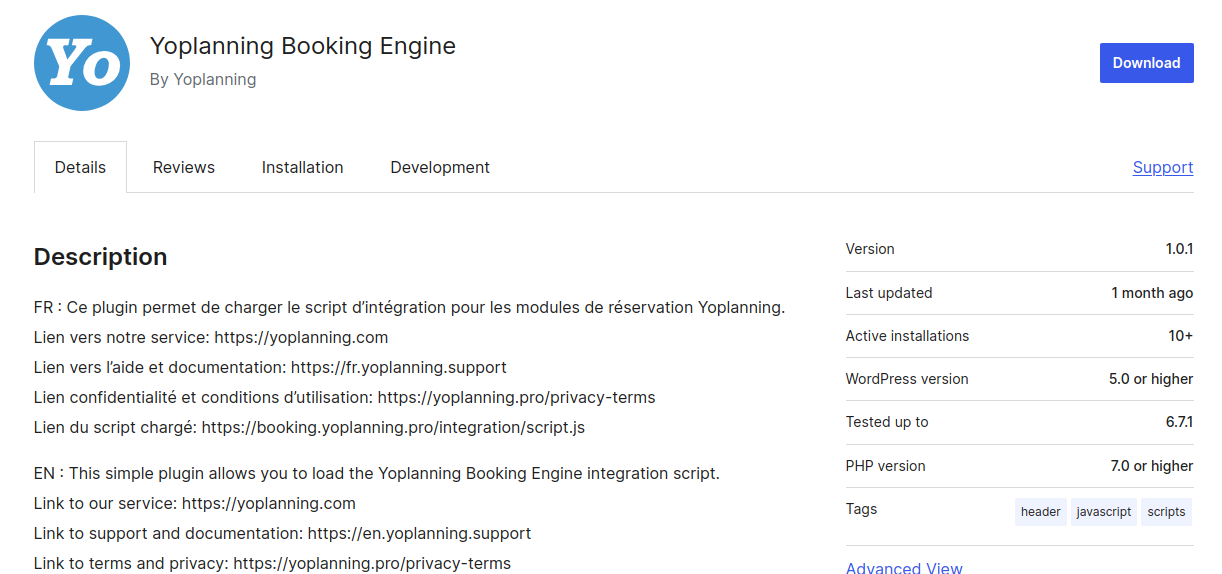
Task: Click the version number 1.0.1
Action: 1179,249
